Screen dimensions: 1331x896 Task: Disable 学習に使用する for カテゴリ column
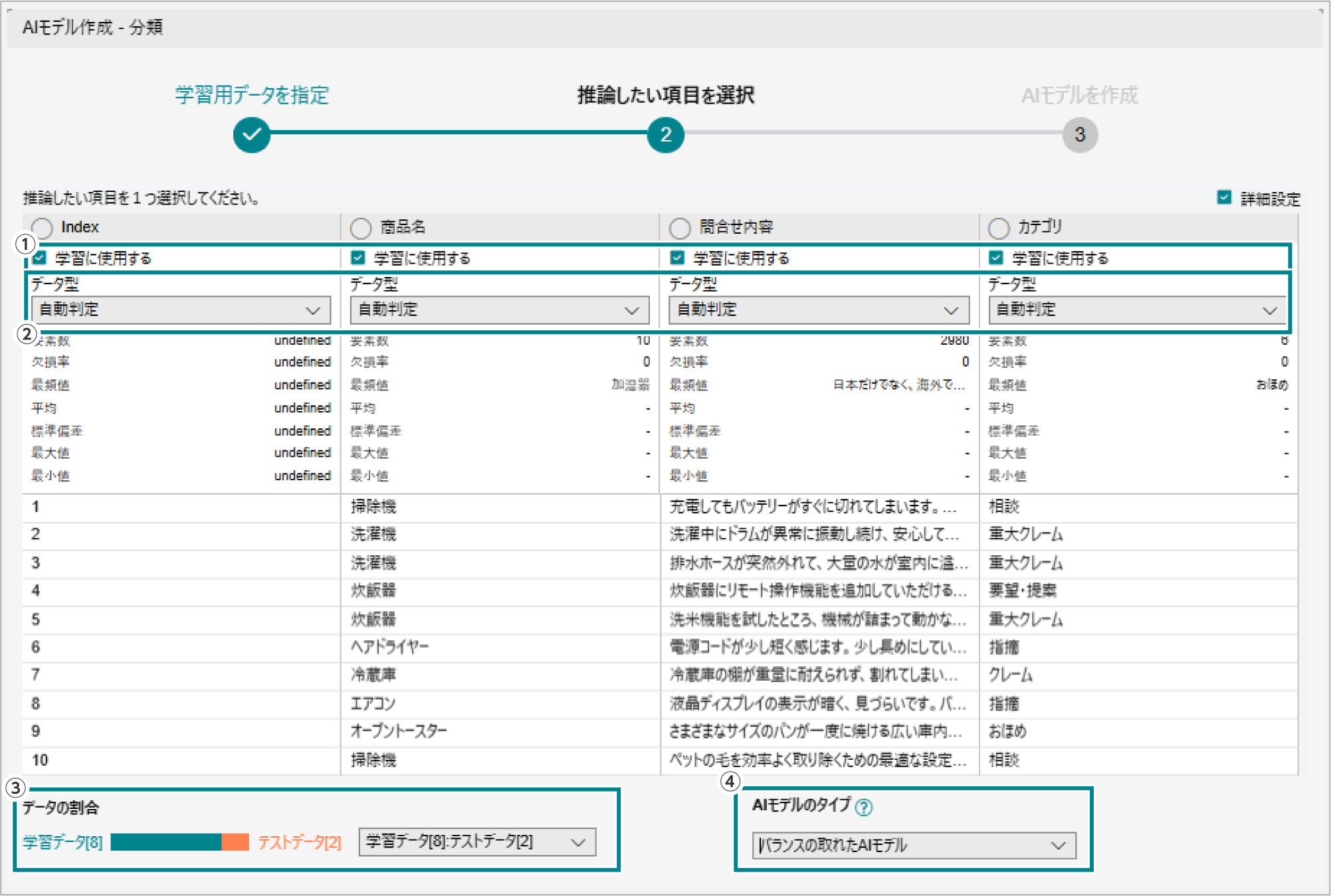coord(995,258)
